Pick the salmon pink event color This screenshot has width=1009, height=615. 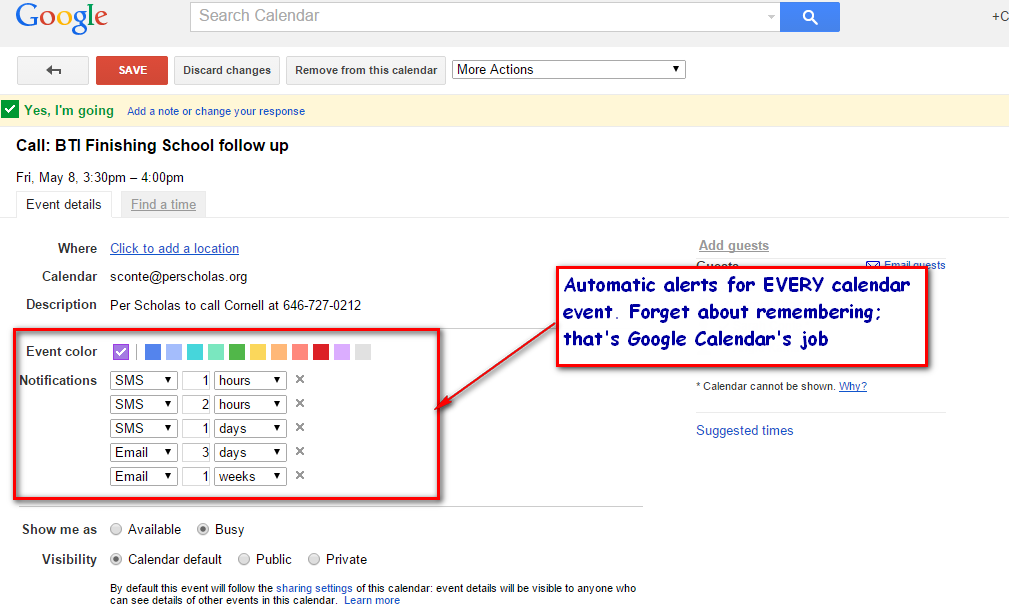[x=300, y=352]
